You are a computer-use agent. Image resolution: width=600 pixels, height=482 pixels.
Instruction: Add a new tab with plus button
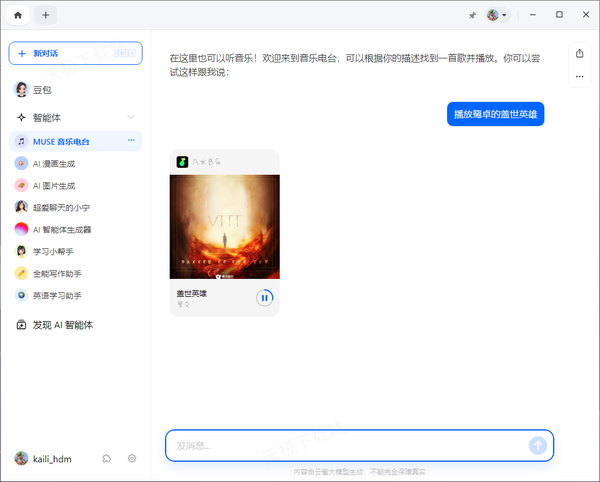click(x=46, y=15)
